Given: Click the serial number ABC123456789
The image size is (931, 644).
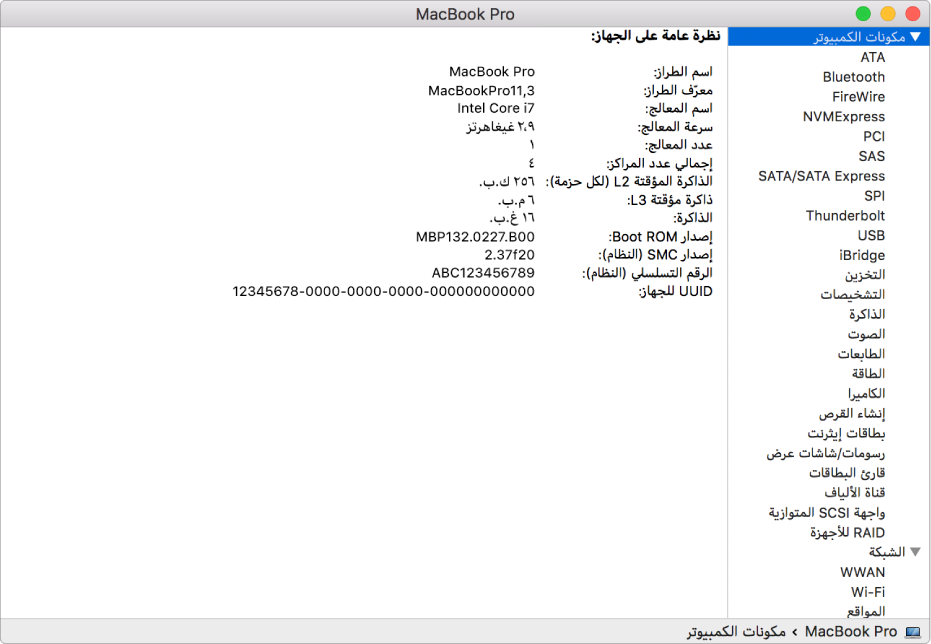Looking at the screenshot, I should pyautogui.click(x=483, y=273).
